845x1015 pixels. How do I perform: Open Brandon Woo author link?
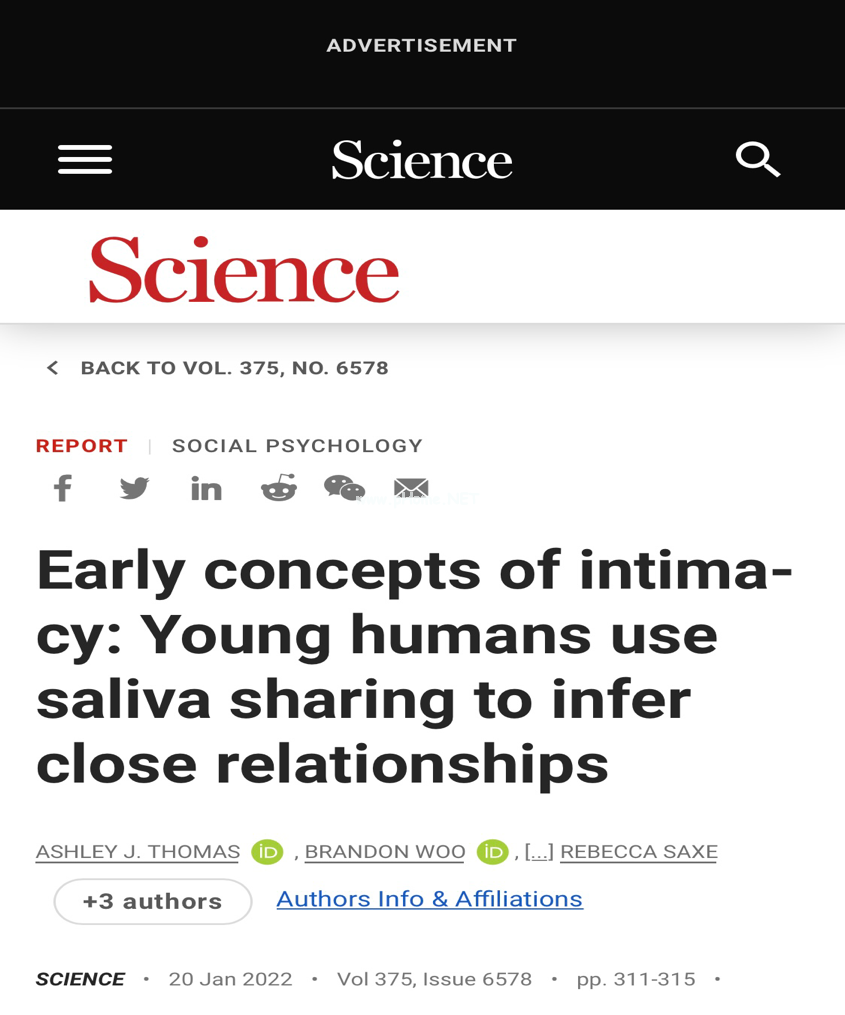[385, 852]
